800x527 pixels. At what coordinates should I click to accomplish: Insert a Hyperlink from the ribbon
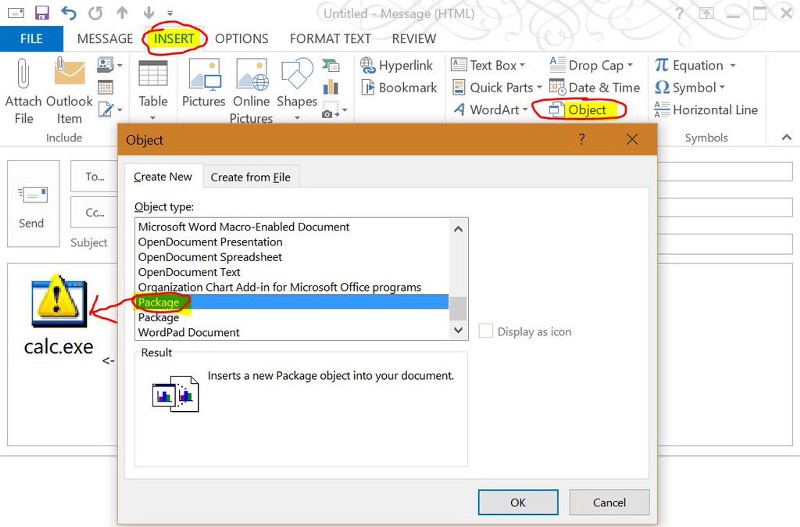398,66
